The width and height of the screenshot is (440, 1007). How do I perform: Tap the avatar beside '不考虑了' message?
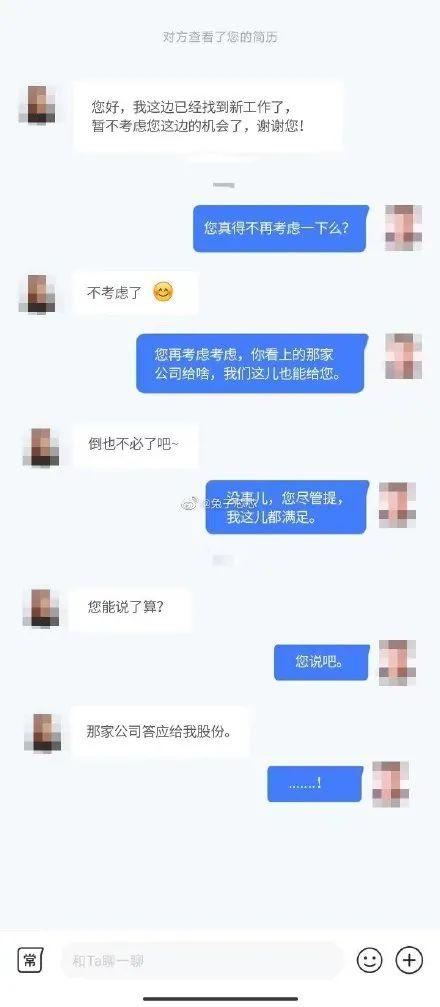point(37,293)
